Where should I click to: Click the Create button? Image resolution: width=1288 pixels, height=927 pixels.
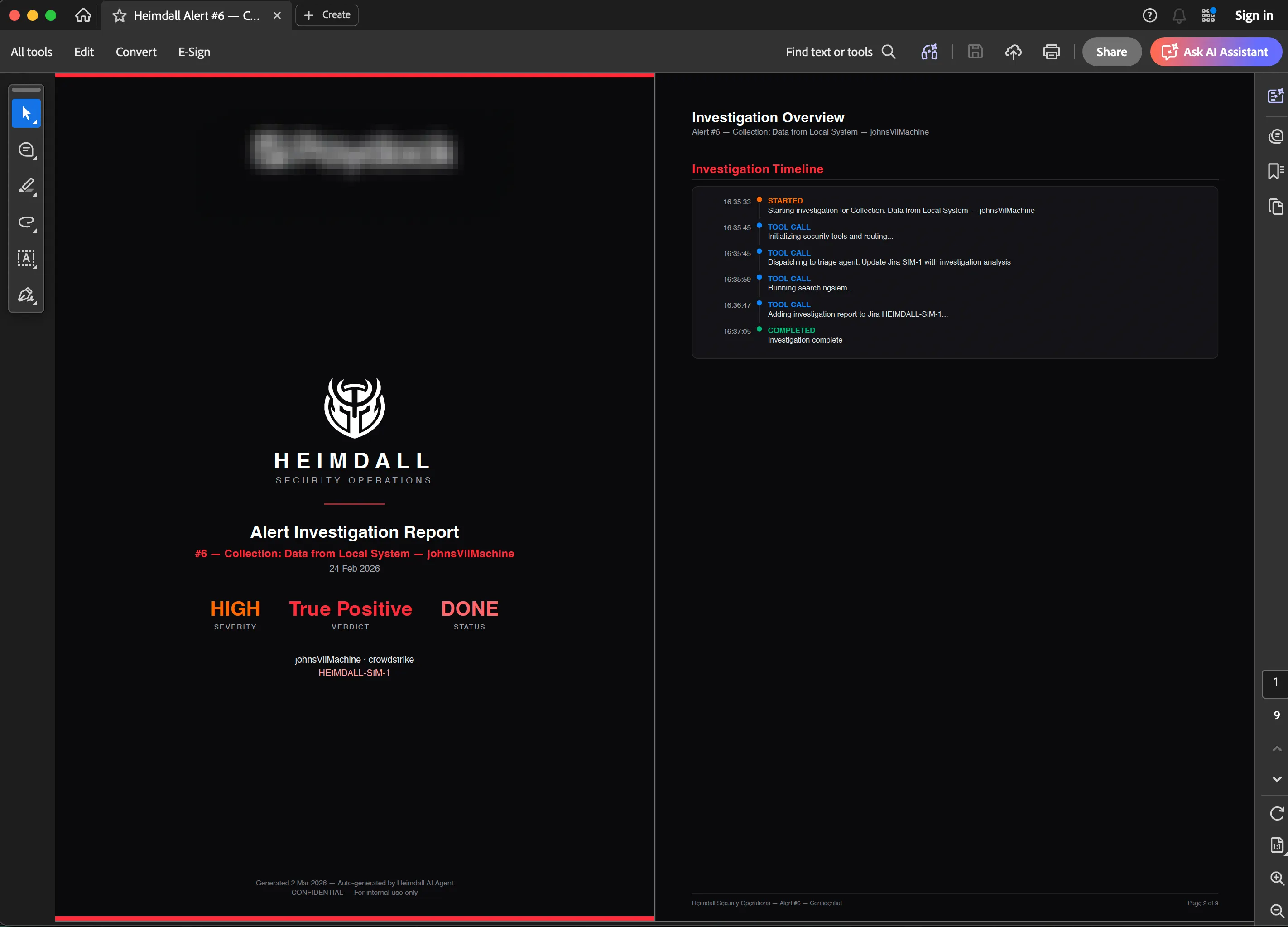coord(327,15)
